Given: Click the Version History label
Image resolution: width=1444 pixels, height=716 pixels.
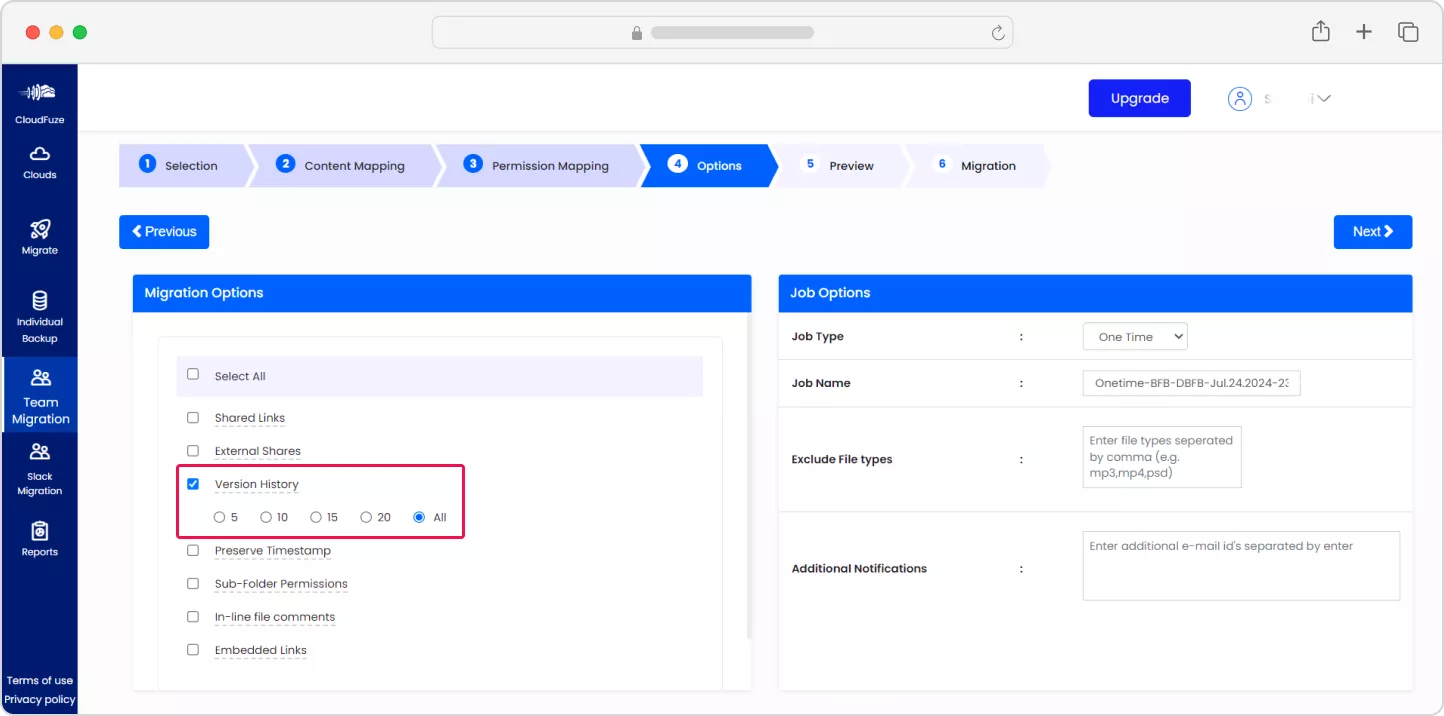Looking at the screenshot, I should click(x=257, y=484).
